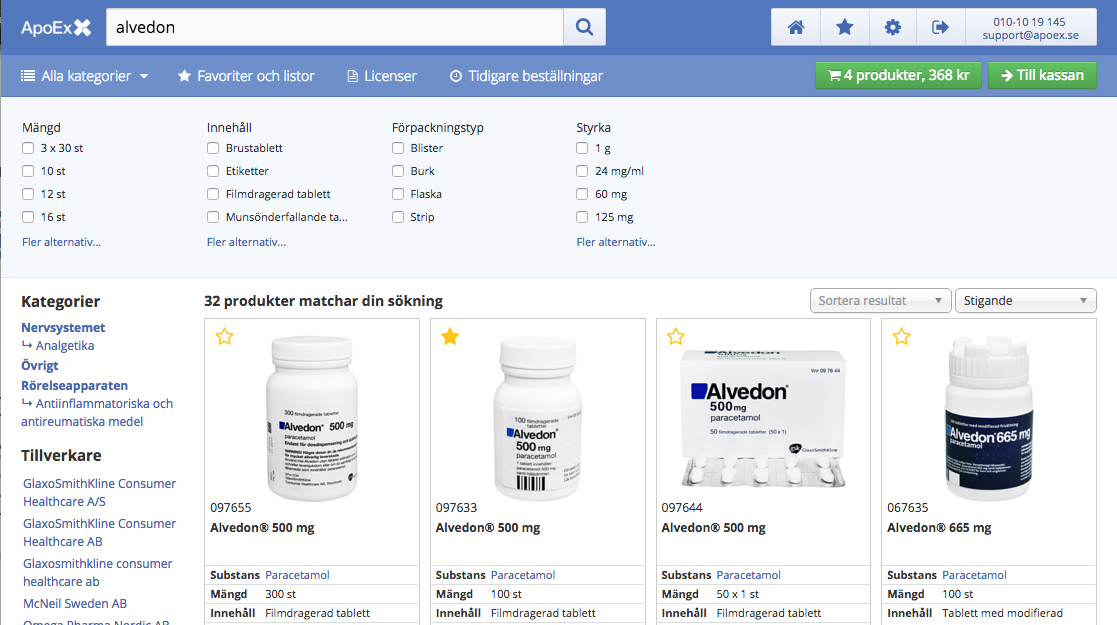Open favorites via the top star icon
This screenshot has height=625, width=1117.
[x=844, y=27]
